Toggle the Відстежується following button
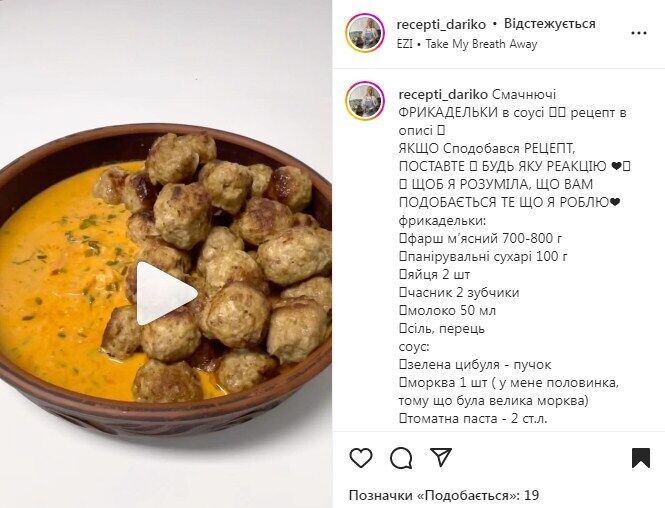Image resolution: width=665 pixels, height=508 pixels. [550, 24]
